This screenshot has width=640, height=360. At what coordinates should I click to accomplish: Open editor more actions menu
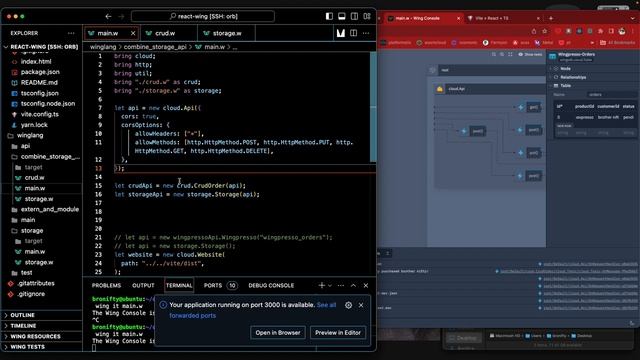coord(366,33)
